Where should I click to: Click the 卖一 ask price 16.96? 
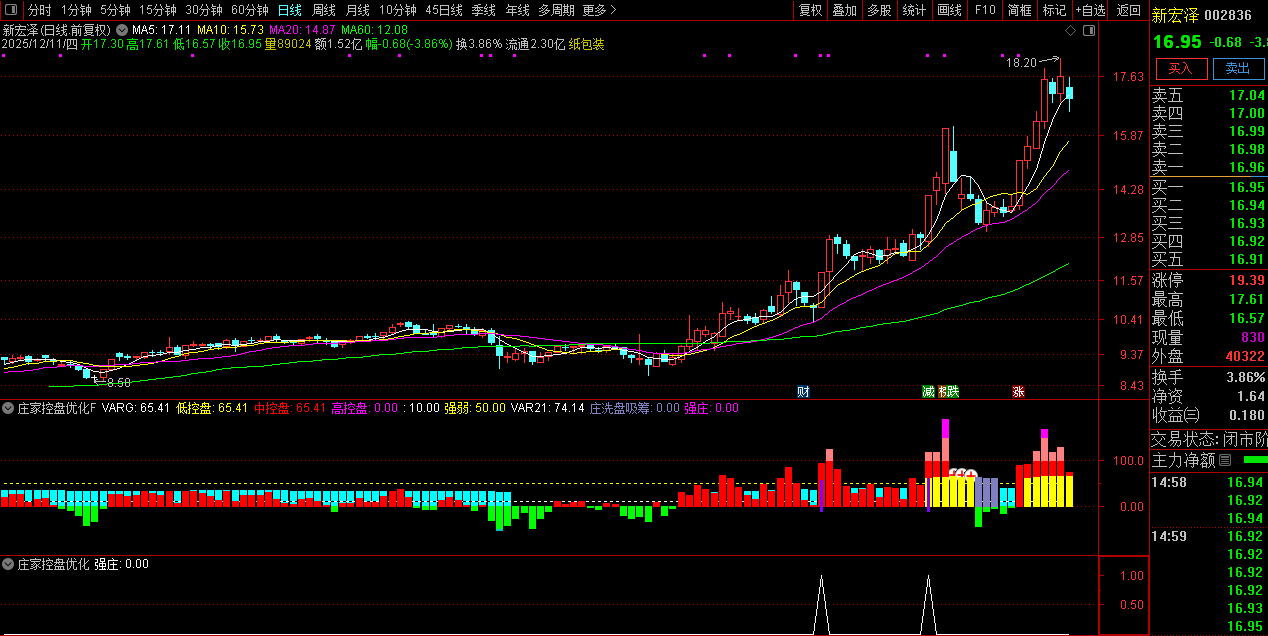click(1246, 167)
